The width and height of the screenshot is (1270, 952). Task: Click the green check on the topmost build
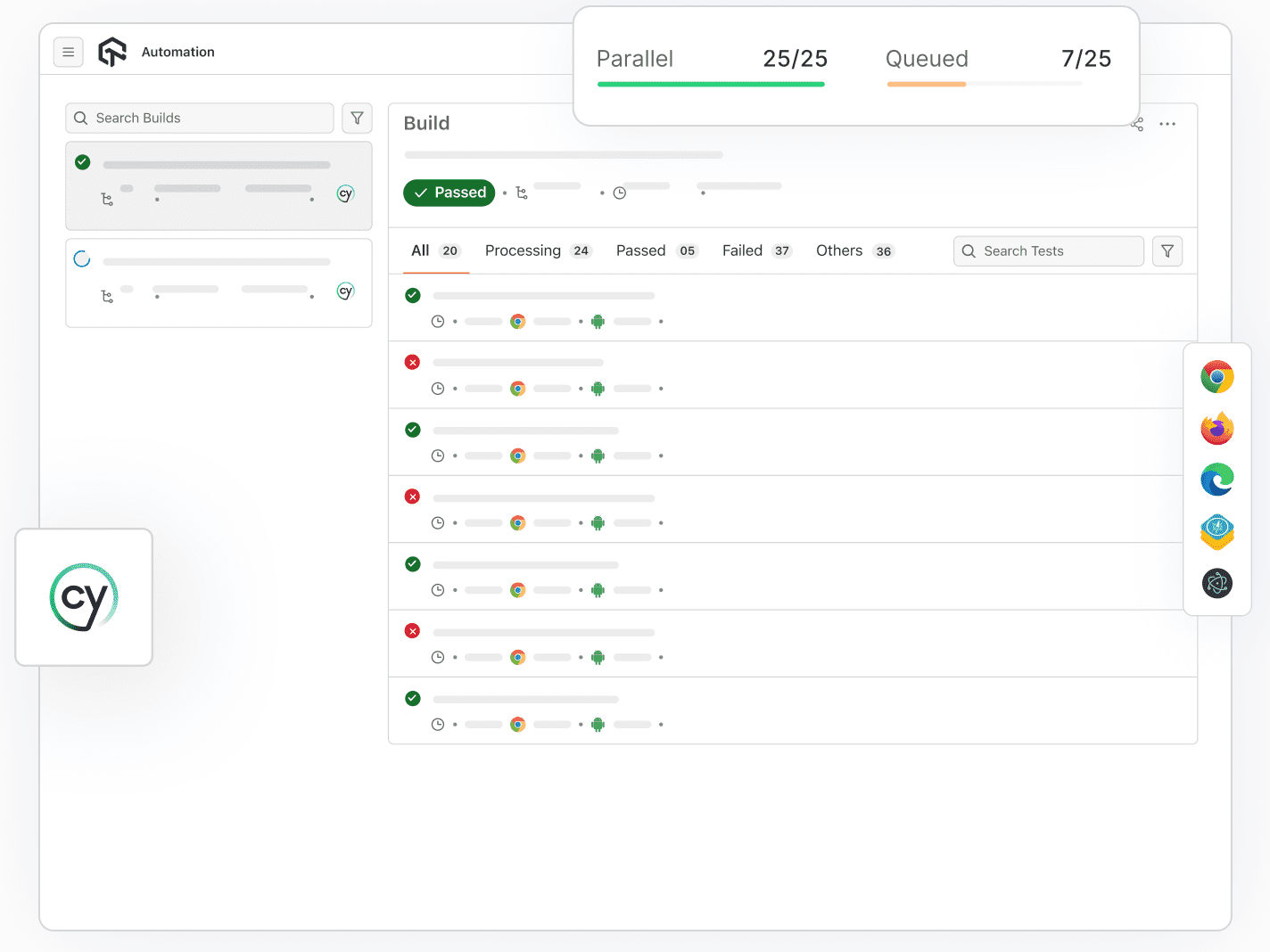pyautogui.click(x=82, y=162)
